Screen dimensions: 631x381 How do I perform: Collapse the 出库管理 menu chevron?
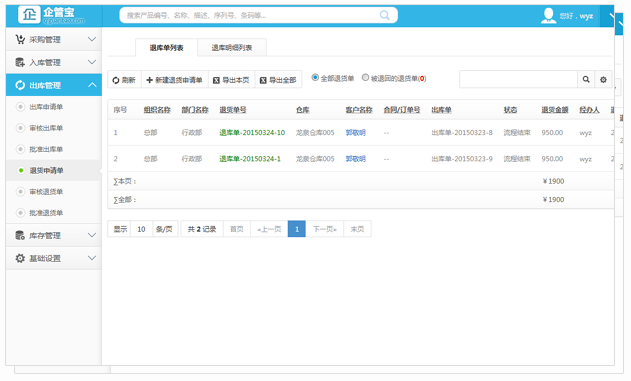click(92, 85)
